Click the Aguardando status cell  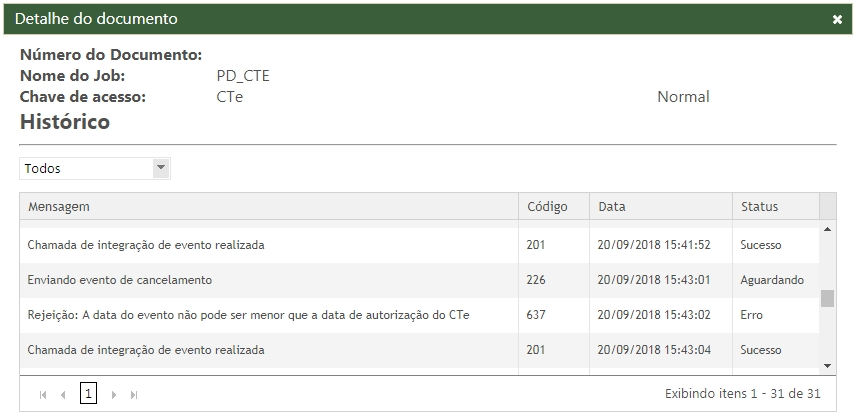[x=772, y=280]
